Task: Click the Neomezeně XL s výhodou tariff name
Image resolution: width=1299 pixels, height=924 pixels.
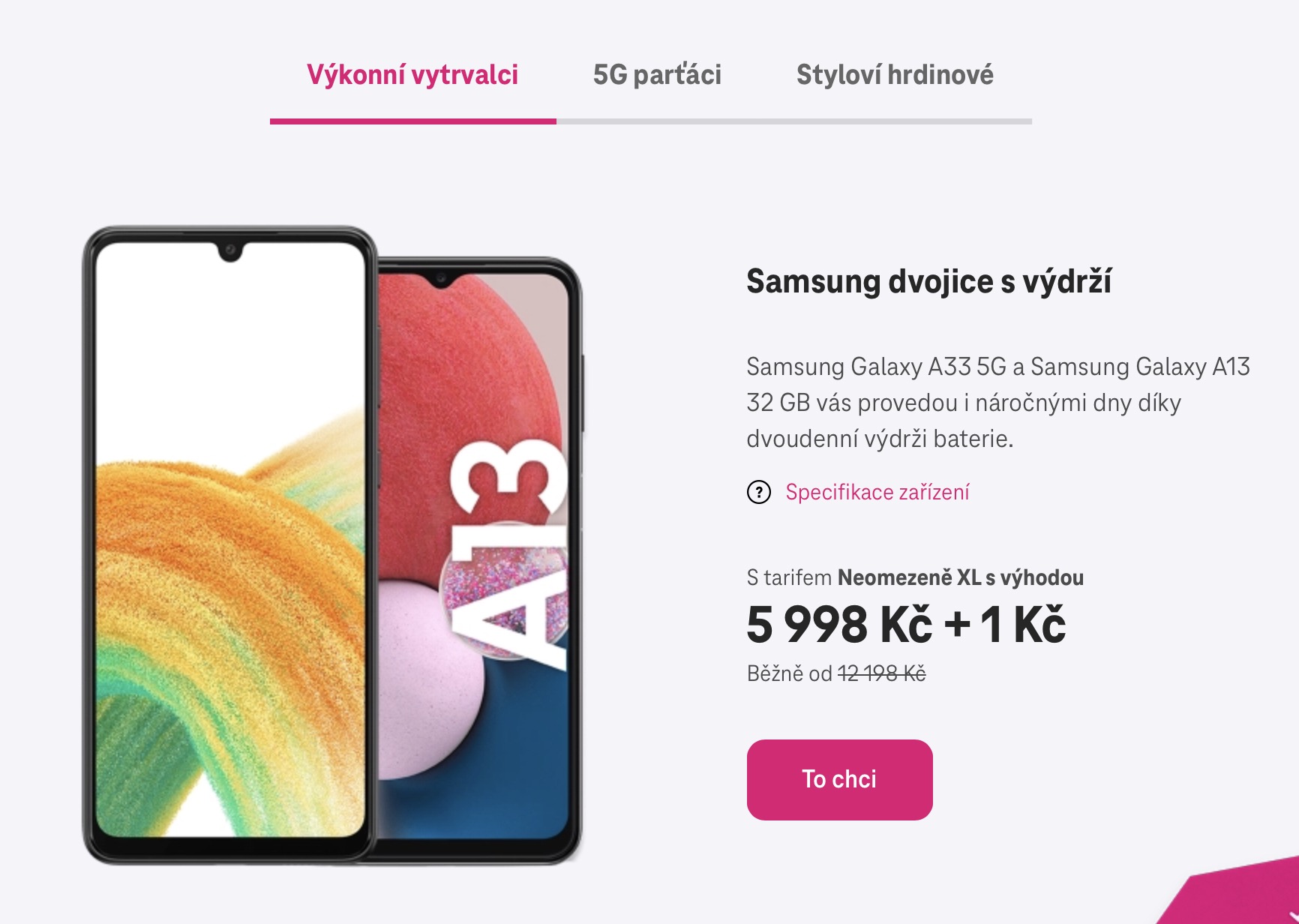Action: point(960,577)
